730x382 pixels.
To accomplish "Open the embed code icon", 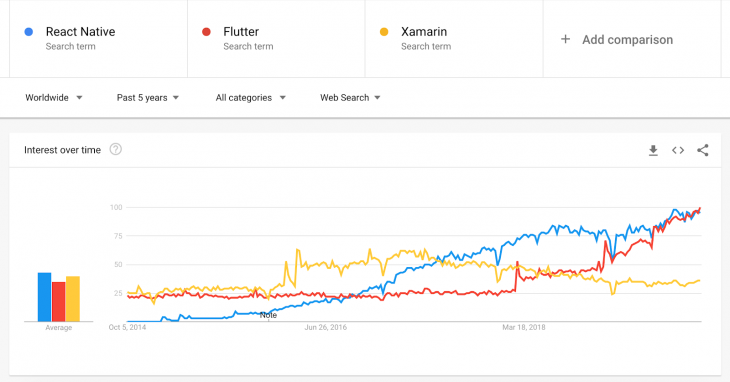I will 678,150.
